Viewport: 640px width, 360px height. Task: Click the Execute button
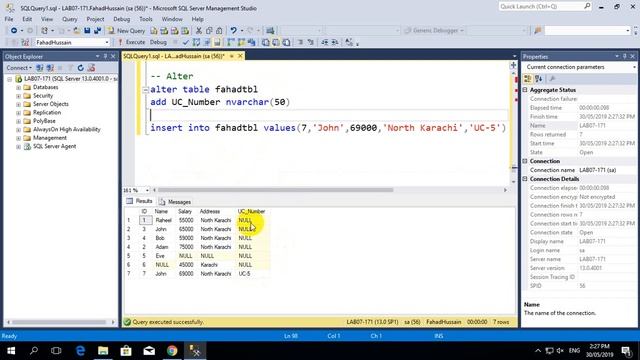coord(131,42)
